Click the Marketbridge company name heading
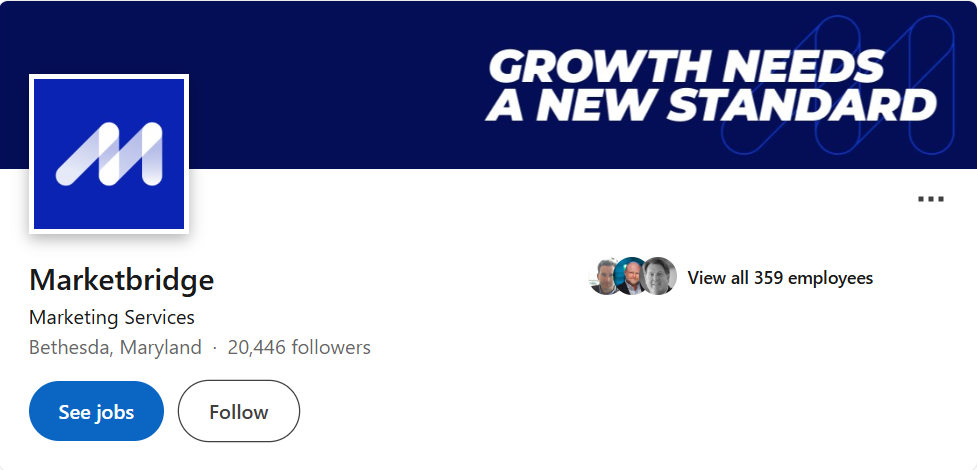This screenshot has width=977, height=470. pyautogui.click(x=121, y=279)
